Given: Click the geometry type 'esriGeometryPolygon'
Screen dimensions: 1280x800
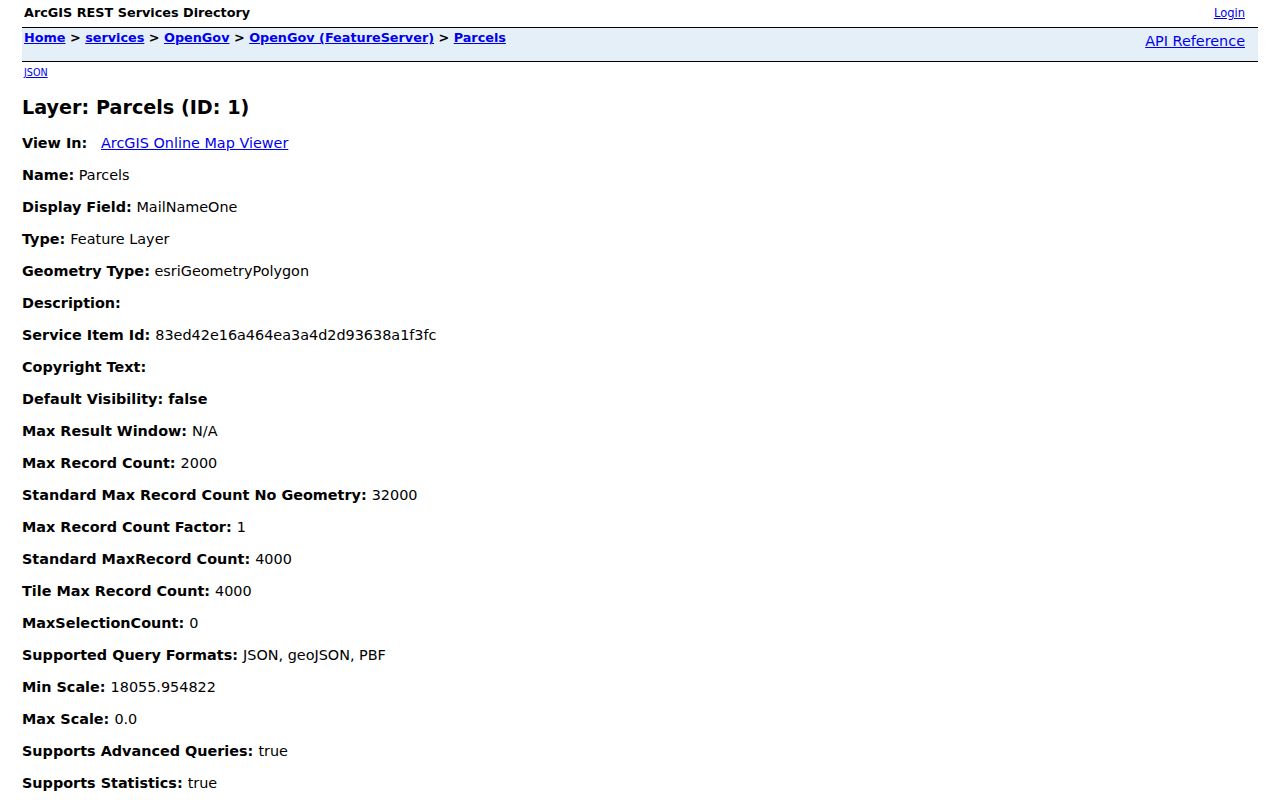Looking at the screenshot, I should [232, 271].
